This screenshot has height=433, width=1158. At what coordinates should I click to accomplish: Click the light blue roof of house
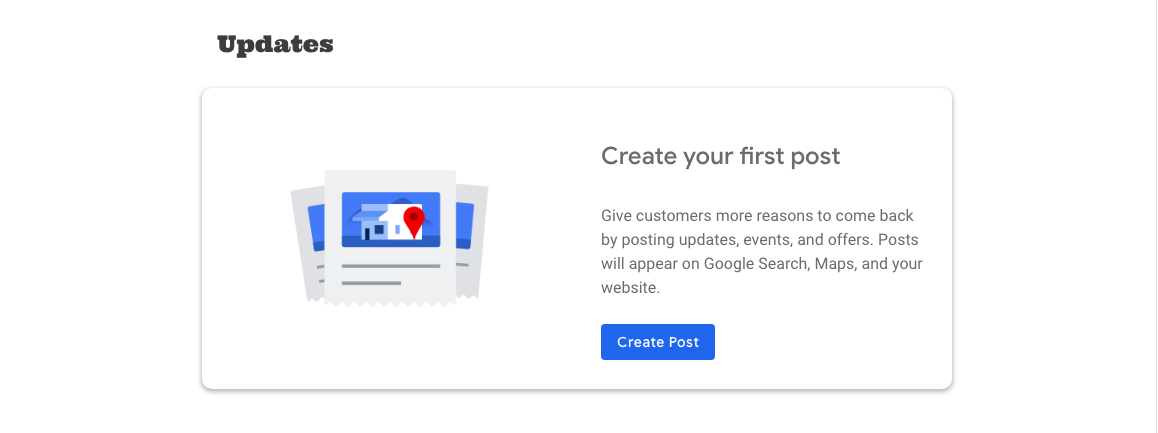pyautogui.click(x=369, y=213)
